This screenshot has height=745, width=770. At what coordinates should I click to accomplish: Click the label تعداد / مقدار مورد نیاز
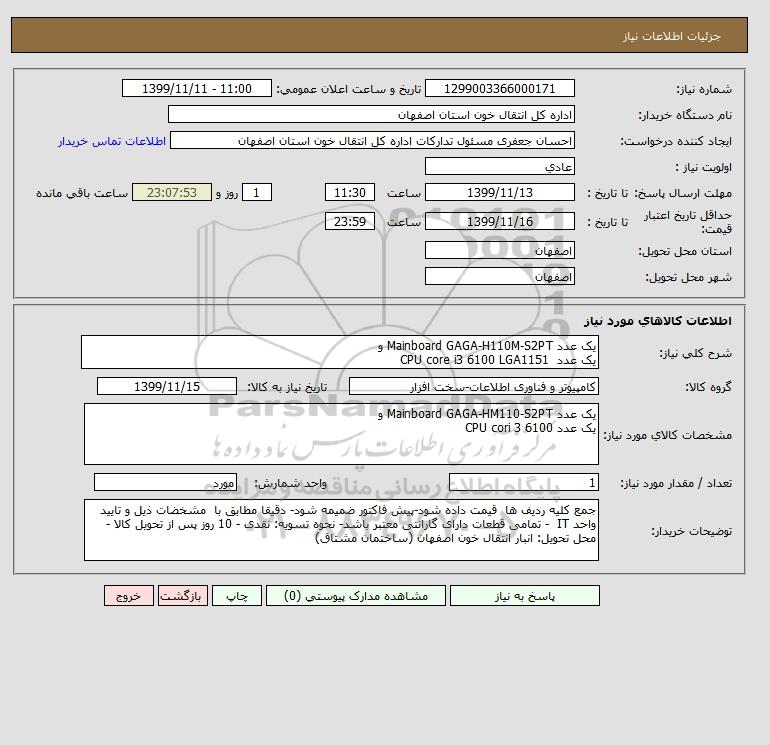point(676,483)
